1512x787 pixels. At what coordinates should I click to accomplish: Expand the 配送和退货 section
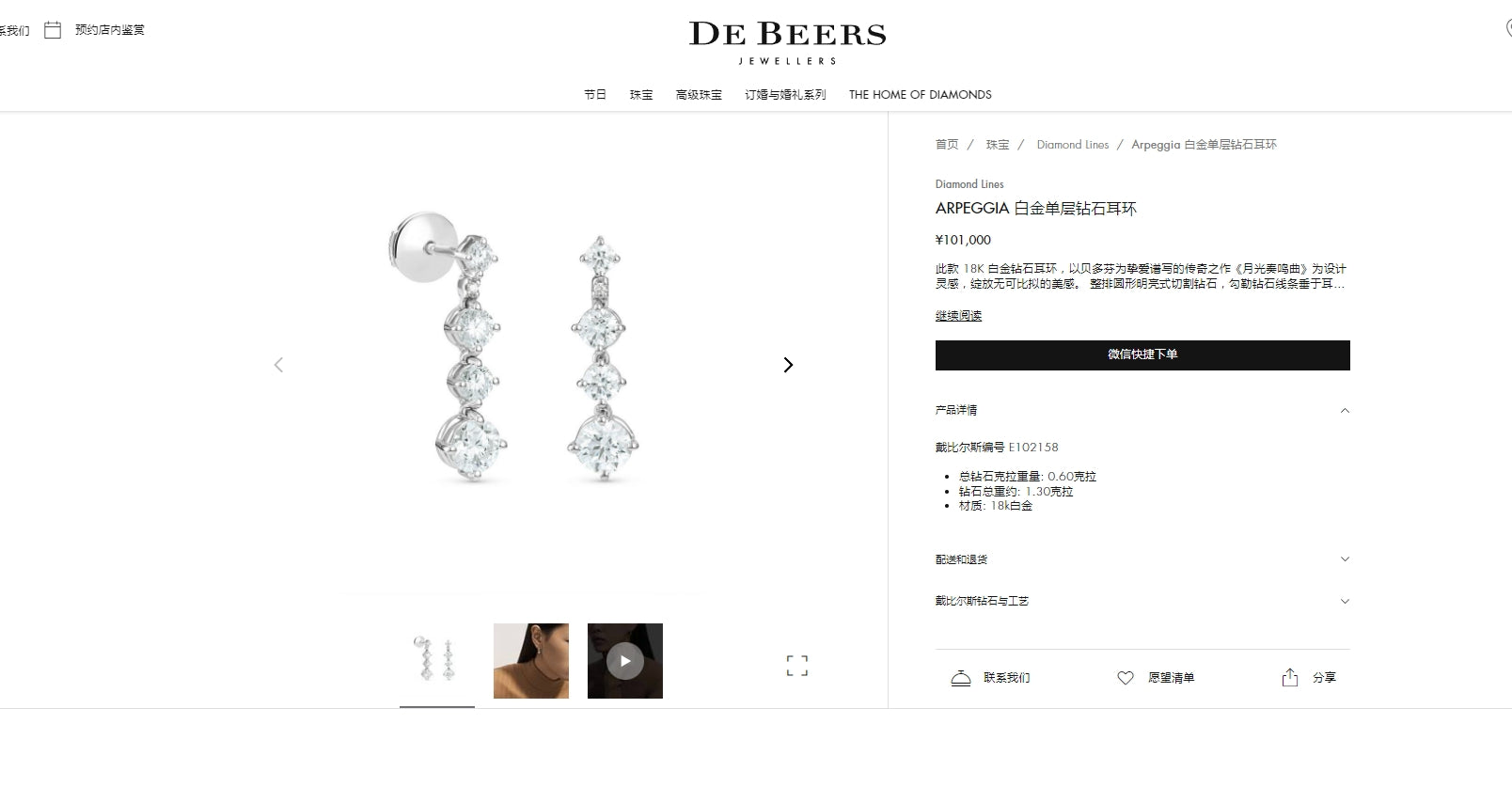tap(1142, 559)
